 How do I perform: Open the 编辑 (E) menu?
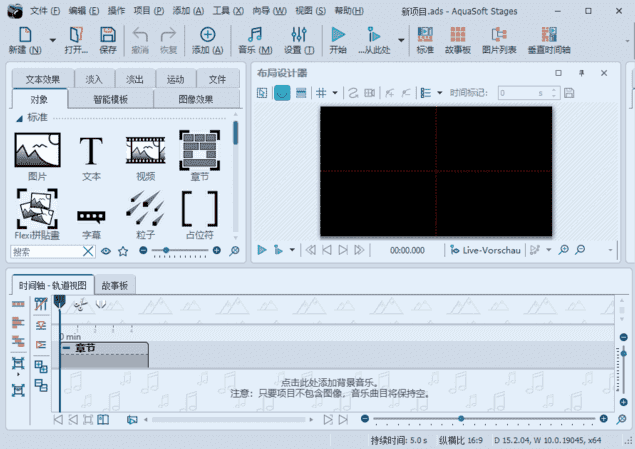pyautogui.click(x=83, y=11)
